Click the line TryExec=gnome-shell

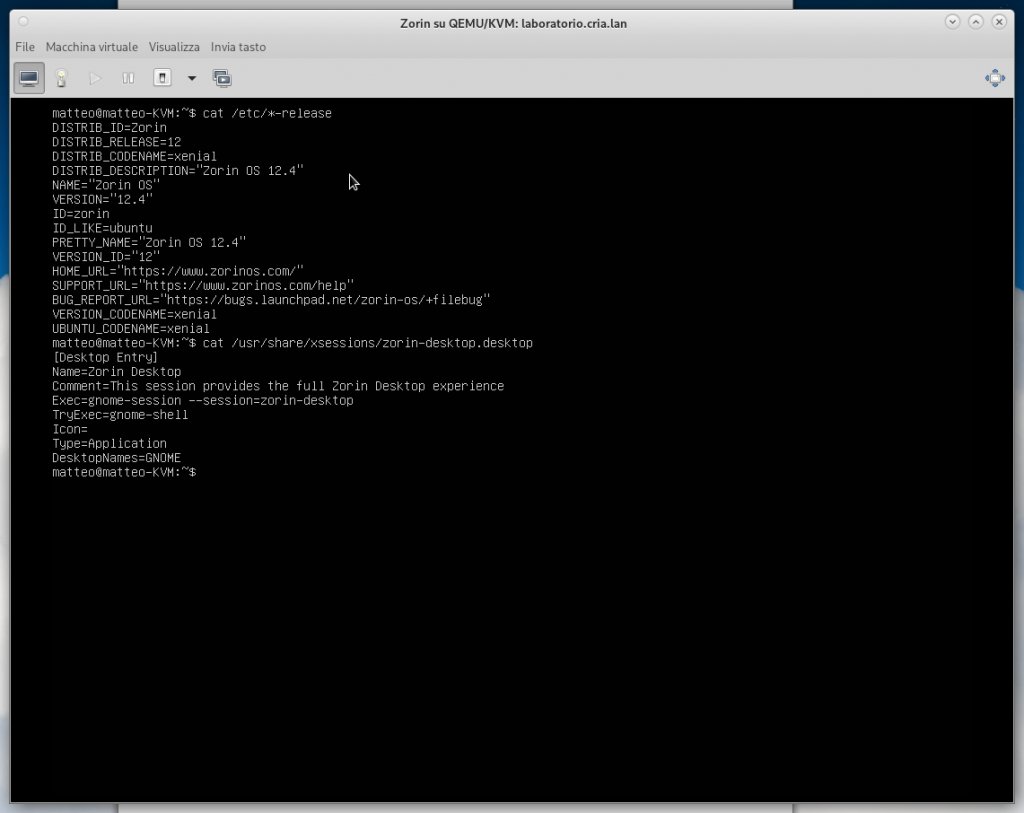click(120, 415)
